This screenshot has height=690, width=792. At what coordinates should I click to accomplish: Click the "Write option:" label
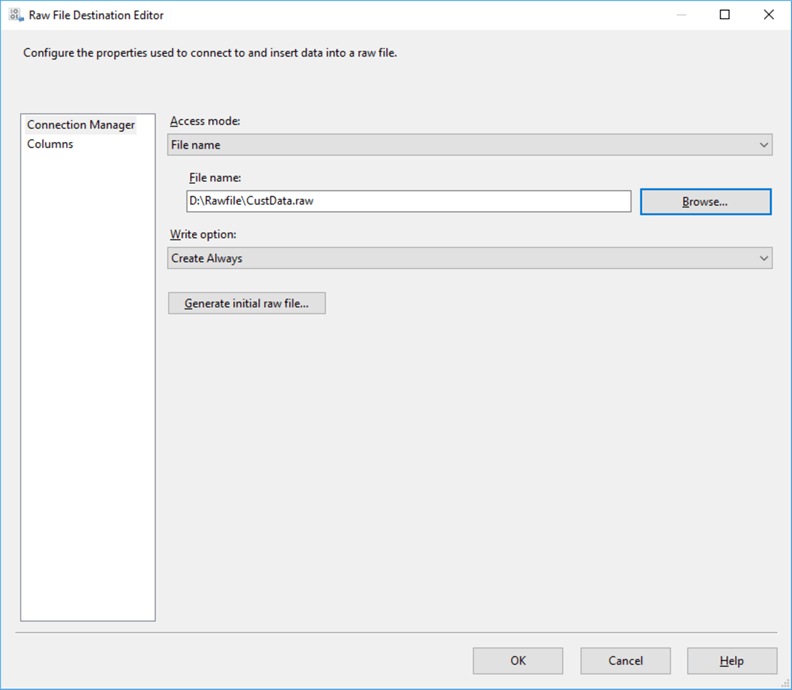203,234
